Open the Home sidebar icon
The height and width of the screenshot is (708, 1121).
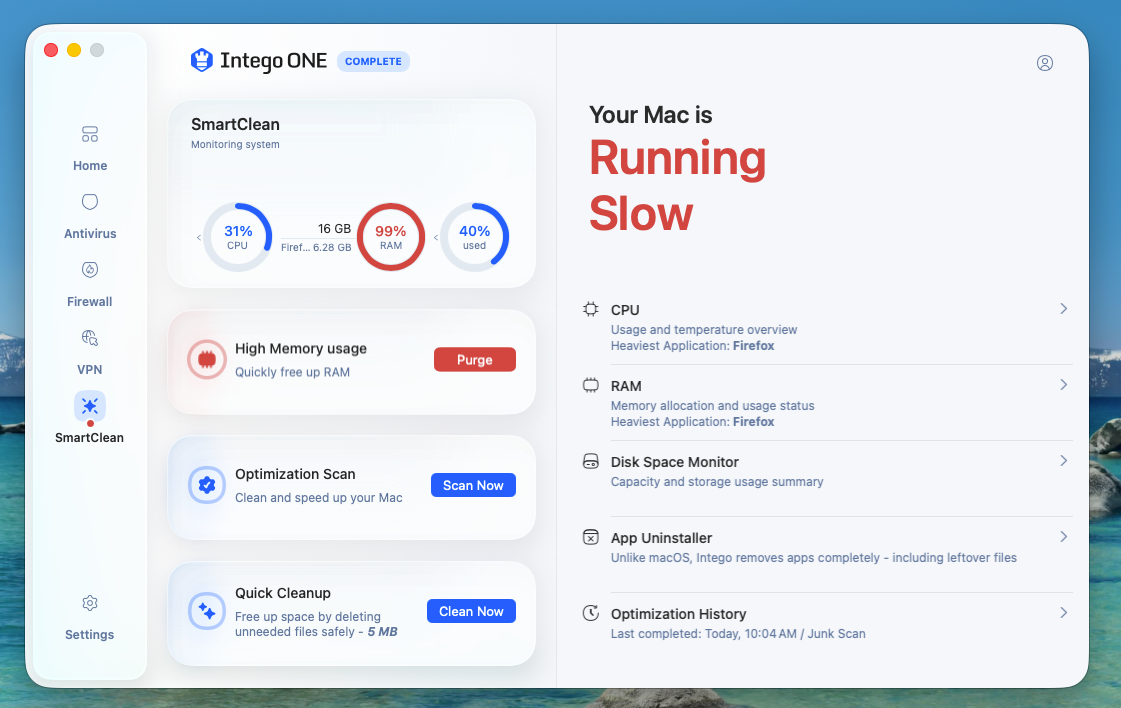pos(89,134)
